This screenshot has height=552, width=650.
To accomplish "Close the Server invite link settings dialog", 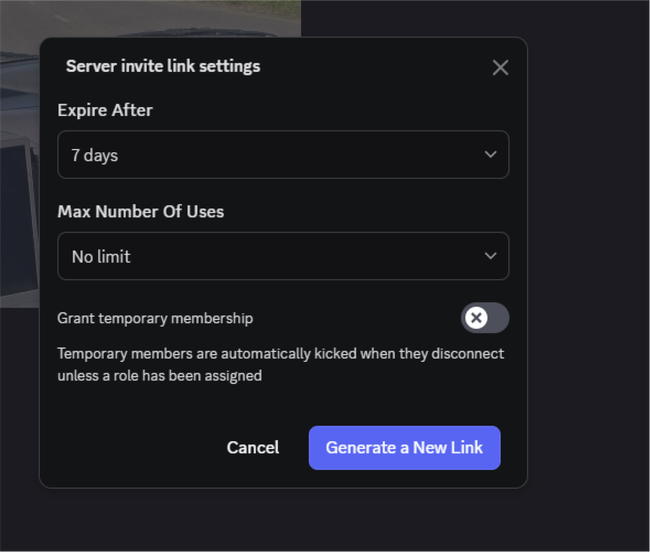I will pos(500,67).
